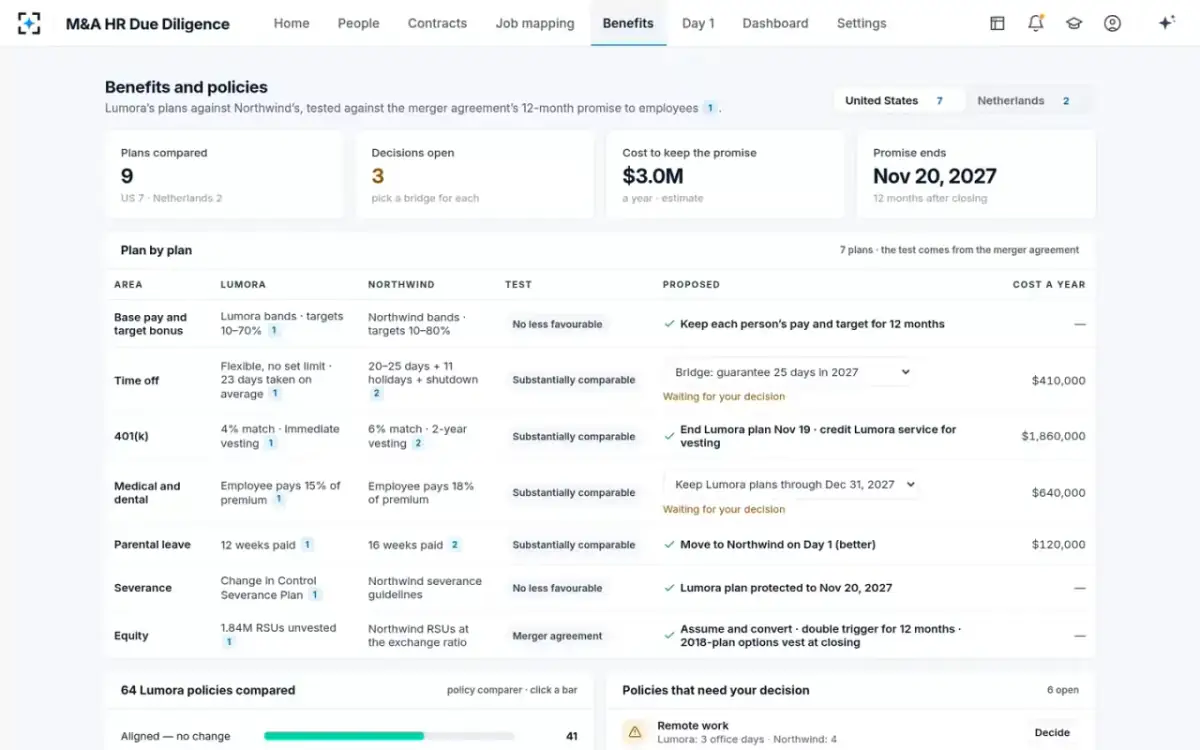The height and width of the screenshot is (750, 1200).
Task: Launch the sparkle AI assistant icon
Action: (1166, 23)
